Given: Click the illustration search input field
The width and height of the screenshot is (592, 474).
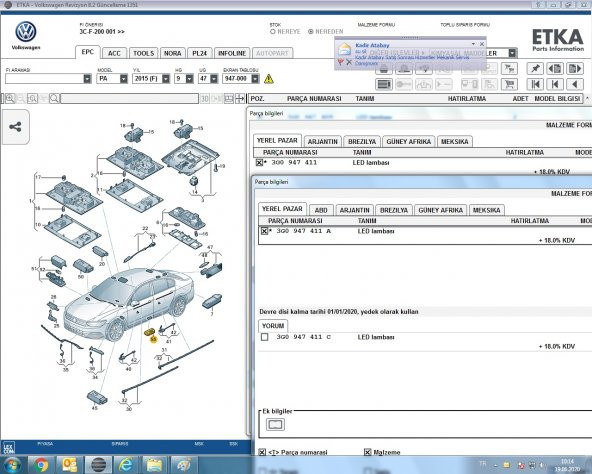Looking at the screenshot, I should click(x=129, y=99).
